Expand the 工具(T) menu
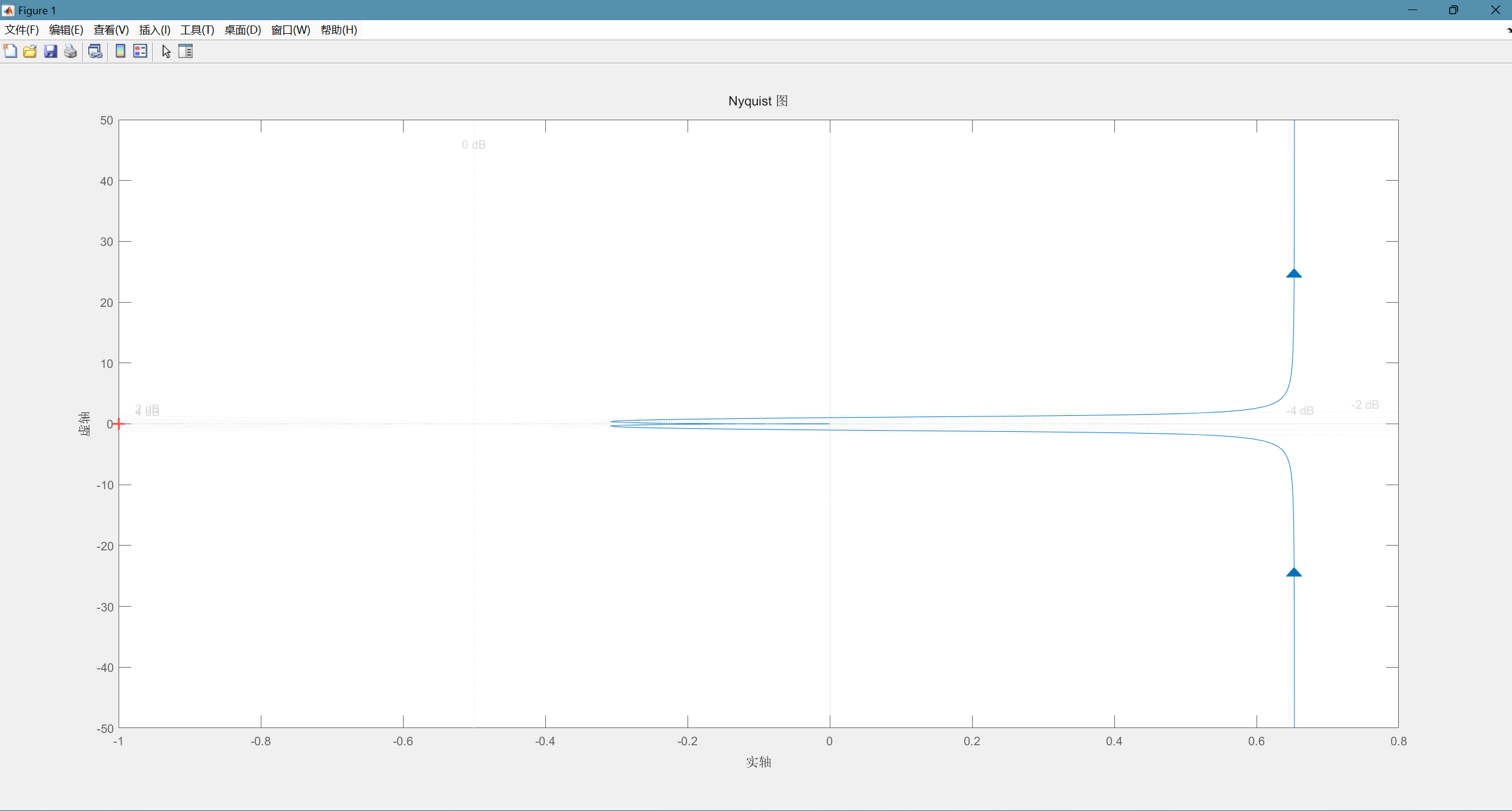Viewport: 1512px width, 811px height. tap(197, 30)
